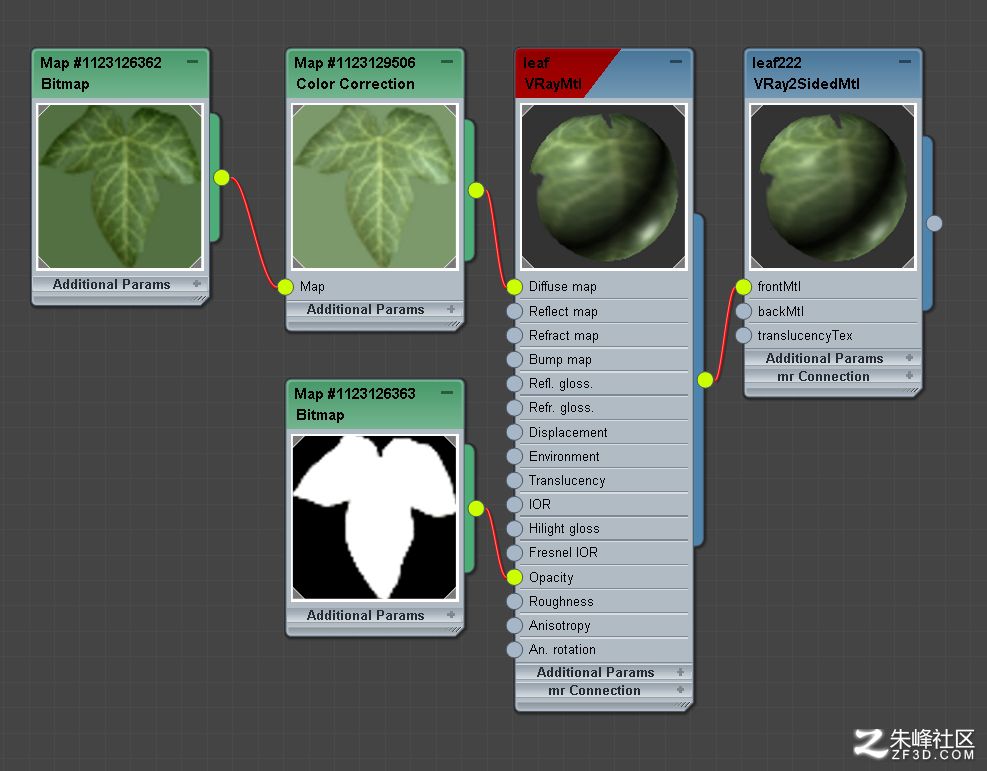
Task: Select the Refr. gloss. input socket
Action: [x=514, y=408]
